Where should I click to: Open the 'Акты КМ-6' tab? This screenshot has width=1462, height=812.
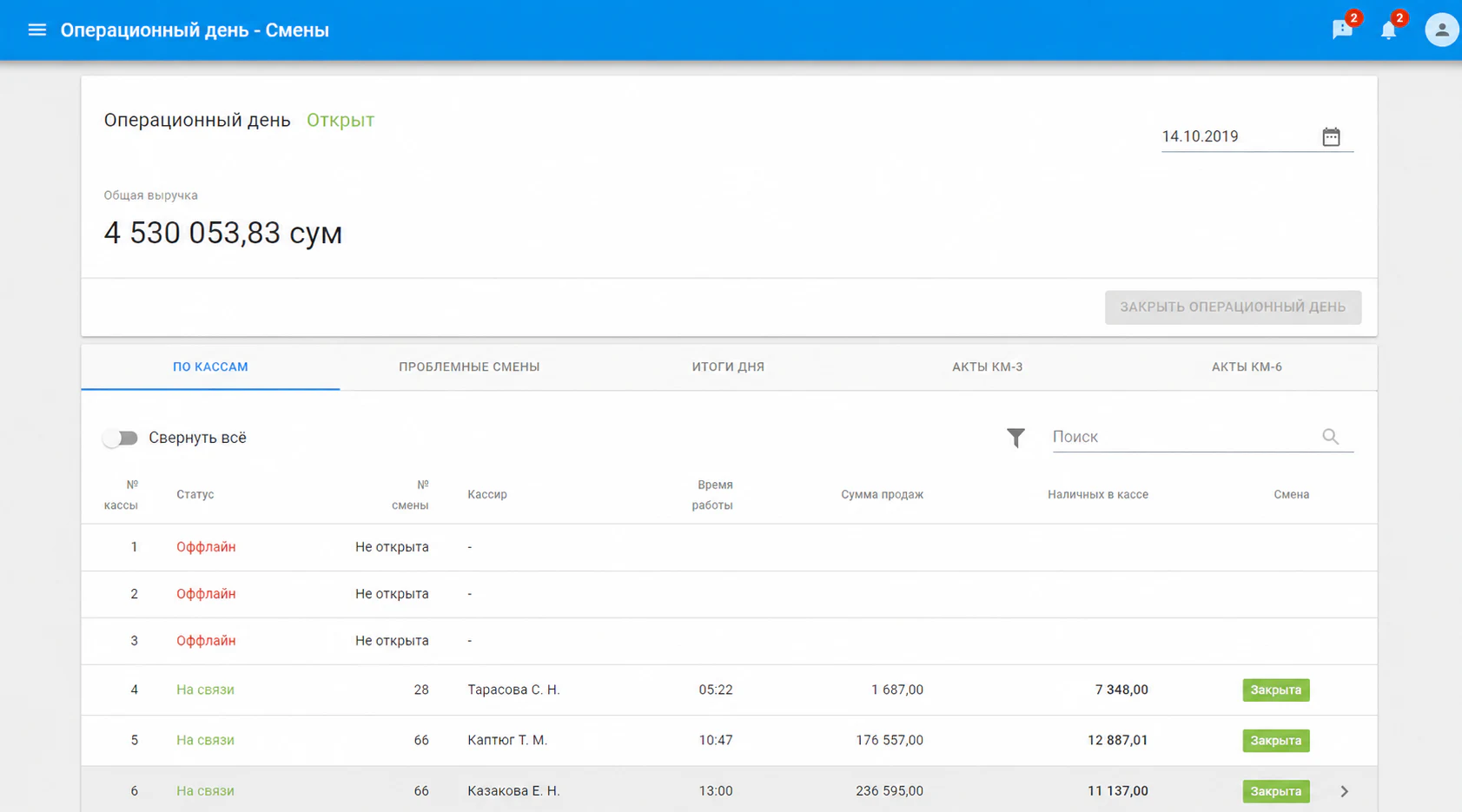[x=1247, y=366]
